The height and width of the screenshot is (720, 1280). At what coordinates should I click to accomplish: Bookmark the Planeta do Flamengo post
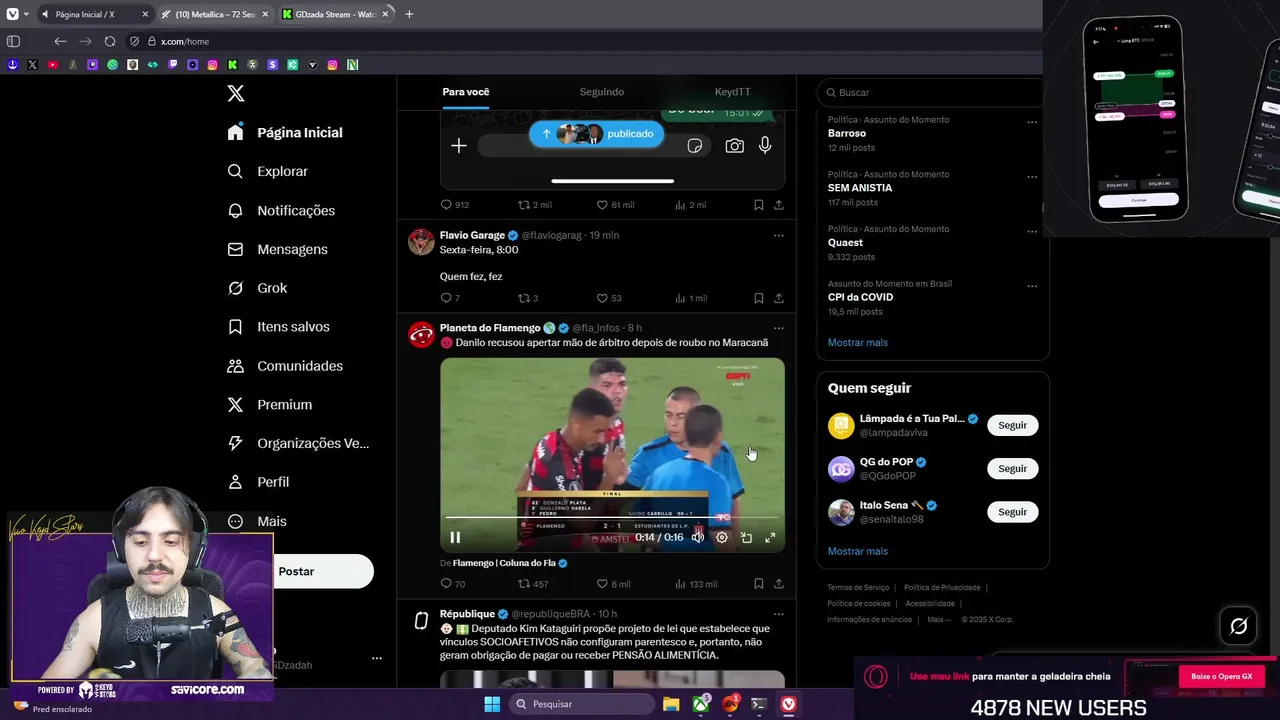point(758,583)
